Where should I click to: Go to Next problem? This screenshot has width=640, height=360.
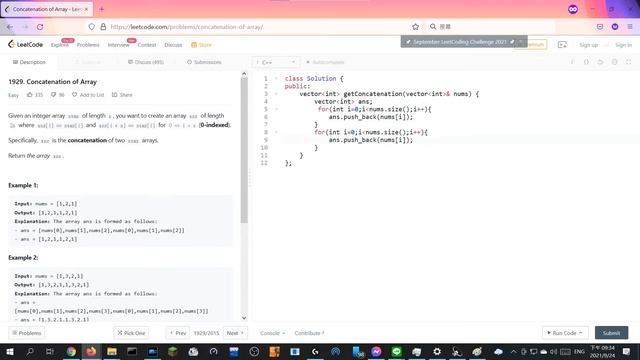[x=235, y=333]
